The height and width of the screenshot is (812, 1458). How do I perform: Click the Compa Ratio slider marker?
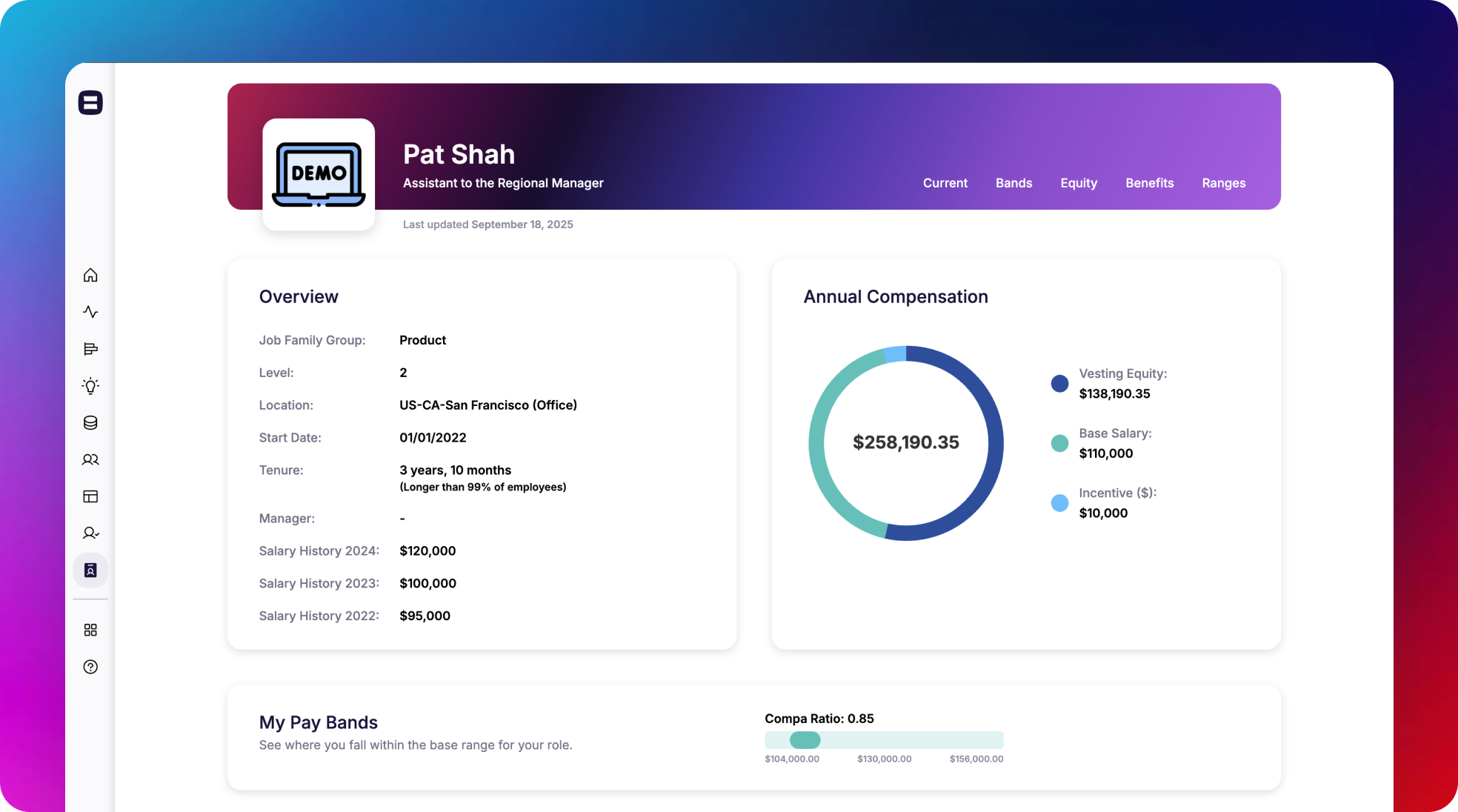pyautogui.click(x=805, y=740)
